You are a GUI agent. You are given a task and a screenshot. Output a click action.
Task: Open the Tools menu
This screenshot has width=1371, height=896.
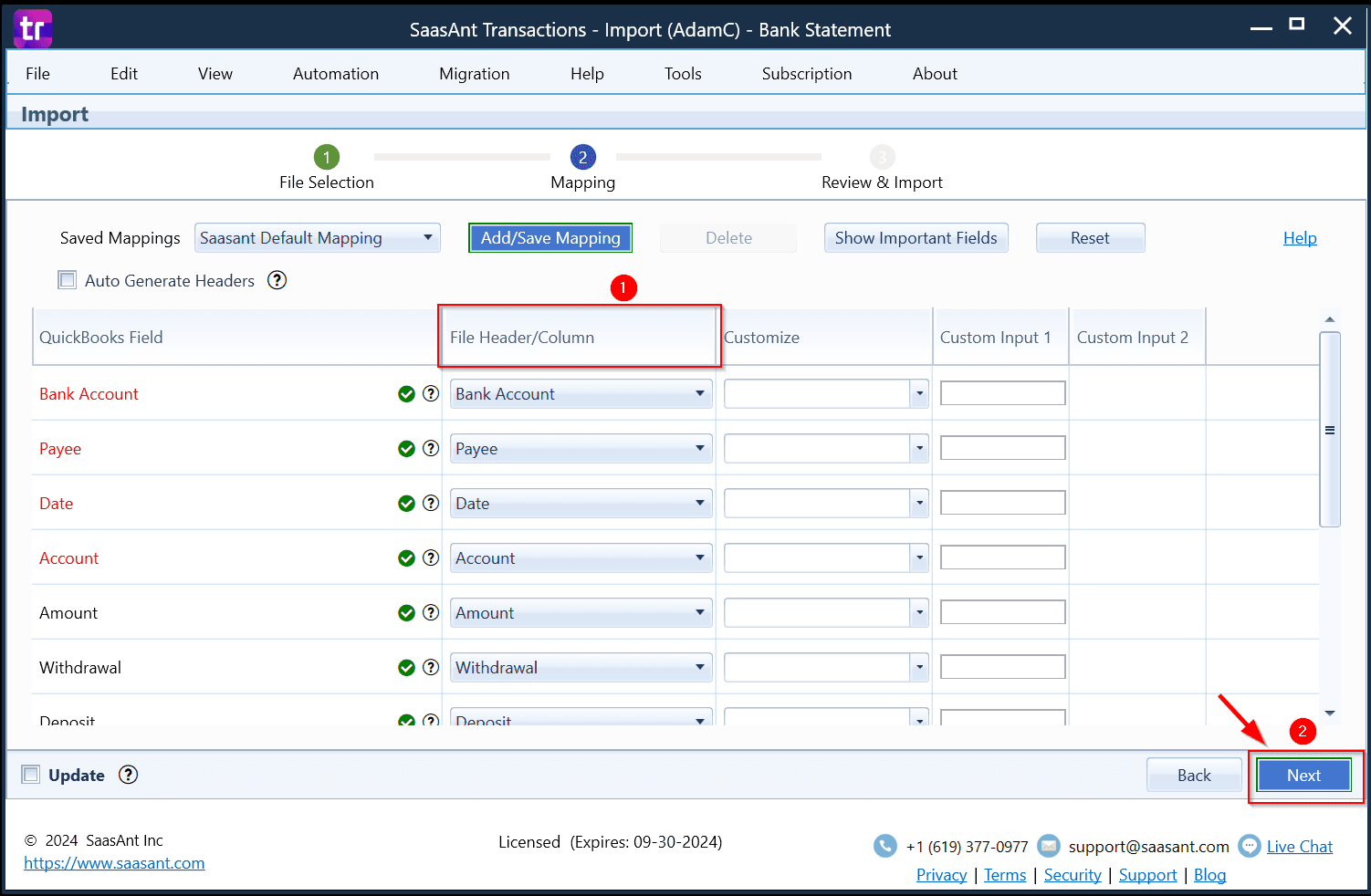[683, 74]
